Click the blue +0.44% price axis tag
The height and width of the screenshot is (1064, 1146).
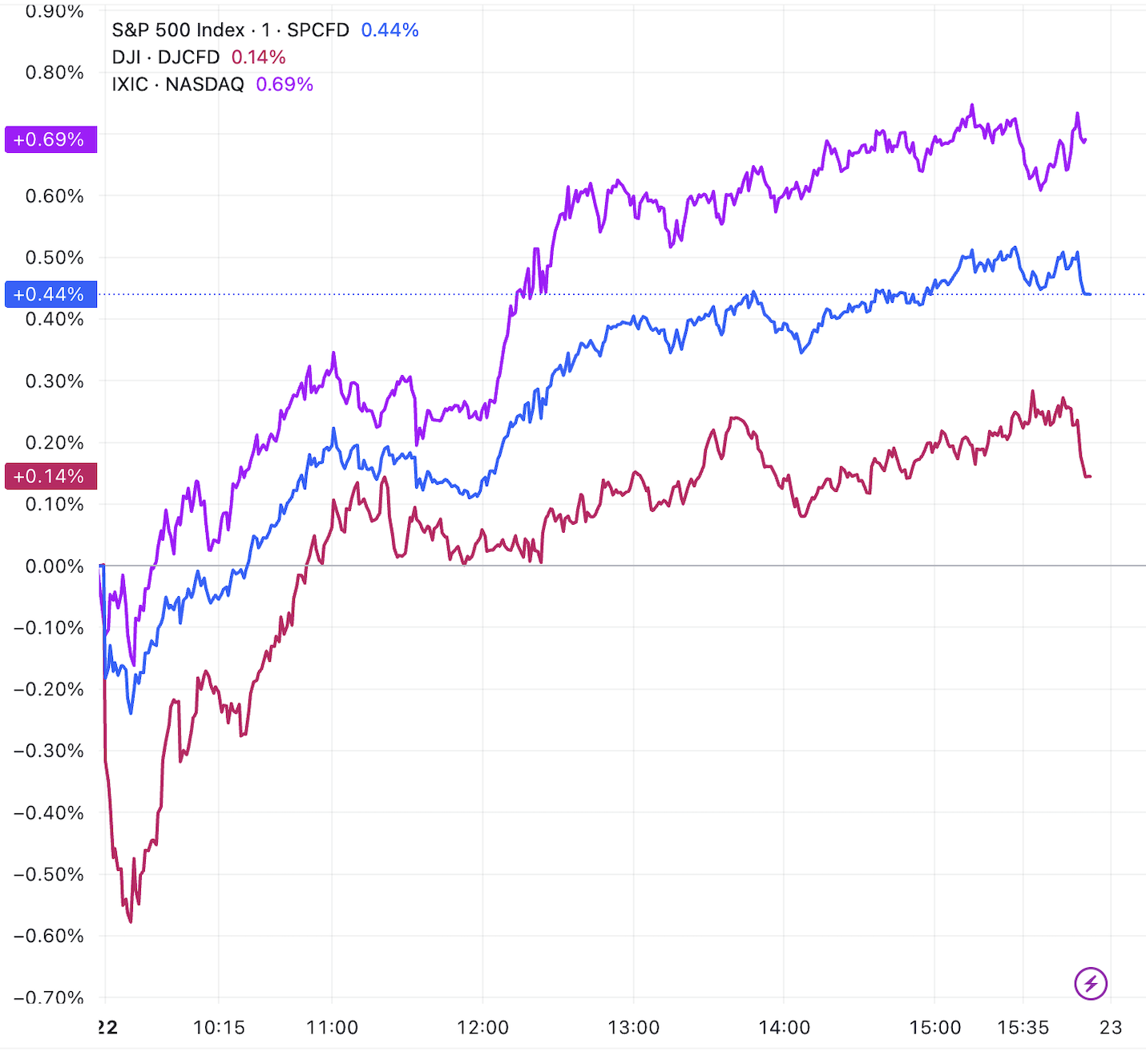(x=50, y=294)
